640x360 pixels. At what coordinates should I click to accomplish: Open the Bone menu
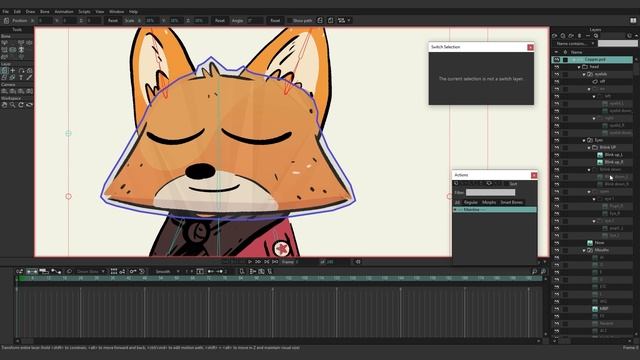click(44, 11)
